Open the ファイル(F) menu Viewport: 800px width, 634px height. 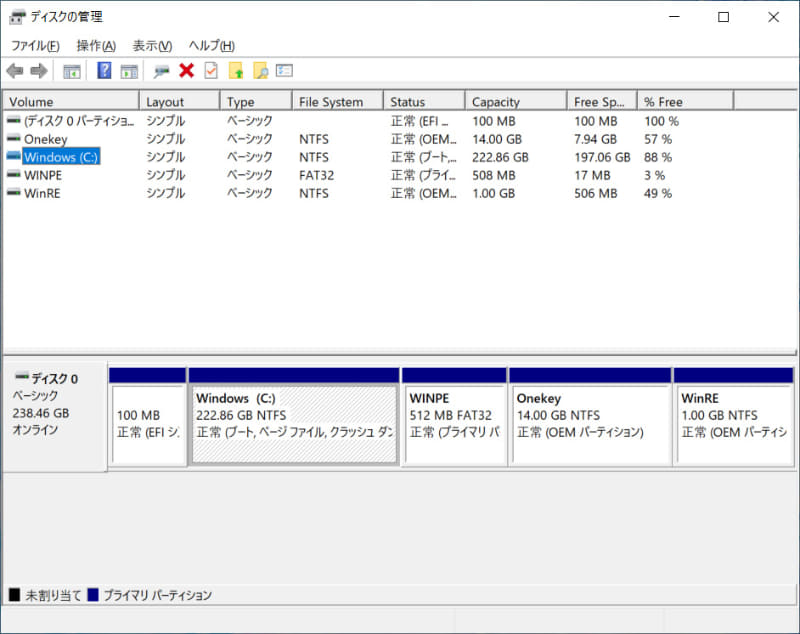click(35, 46)
